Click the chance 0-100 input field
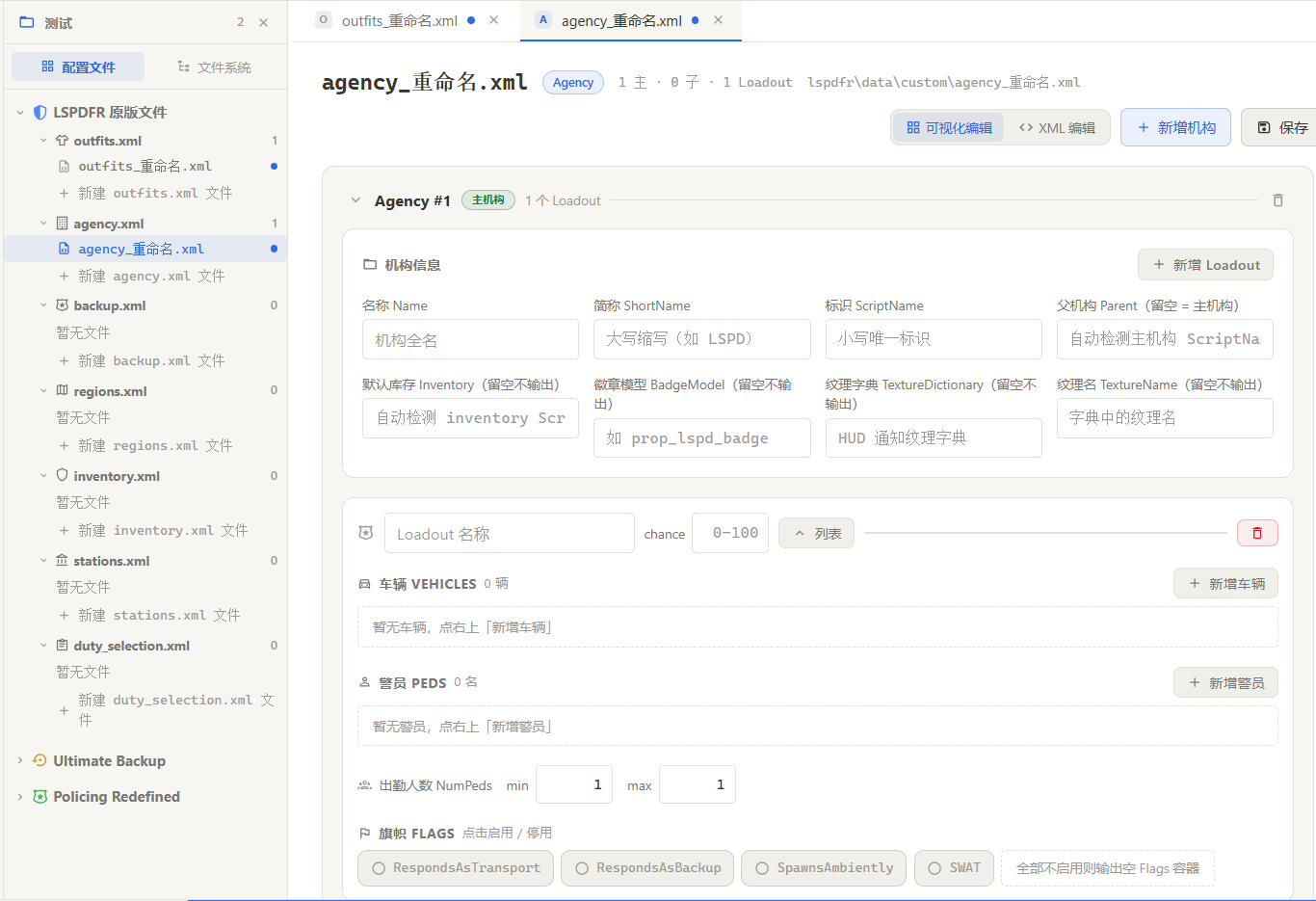1316x901 pixels. tap(730, 533)
